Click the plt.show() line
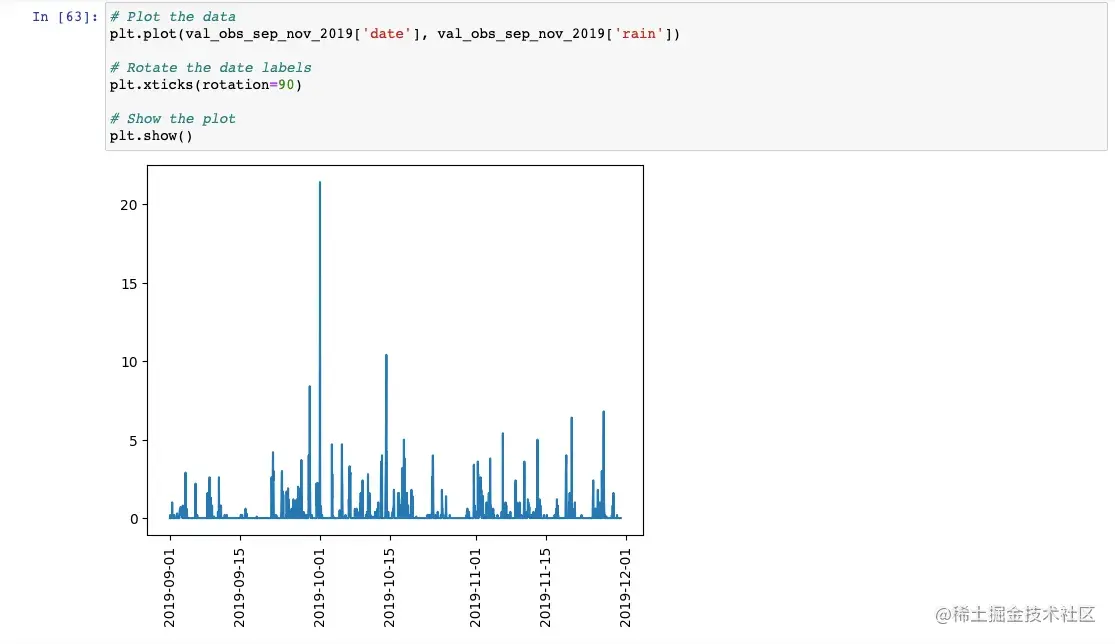Image resolution: width=1115 pixels, height=644 pixels. (151, 136)
